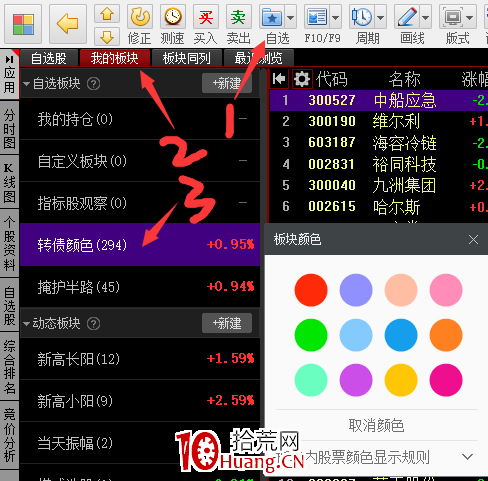Select 自定义板块(0) block
The width and height of the screenshot is (488, 481).
(140, 161)
